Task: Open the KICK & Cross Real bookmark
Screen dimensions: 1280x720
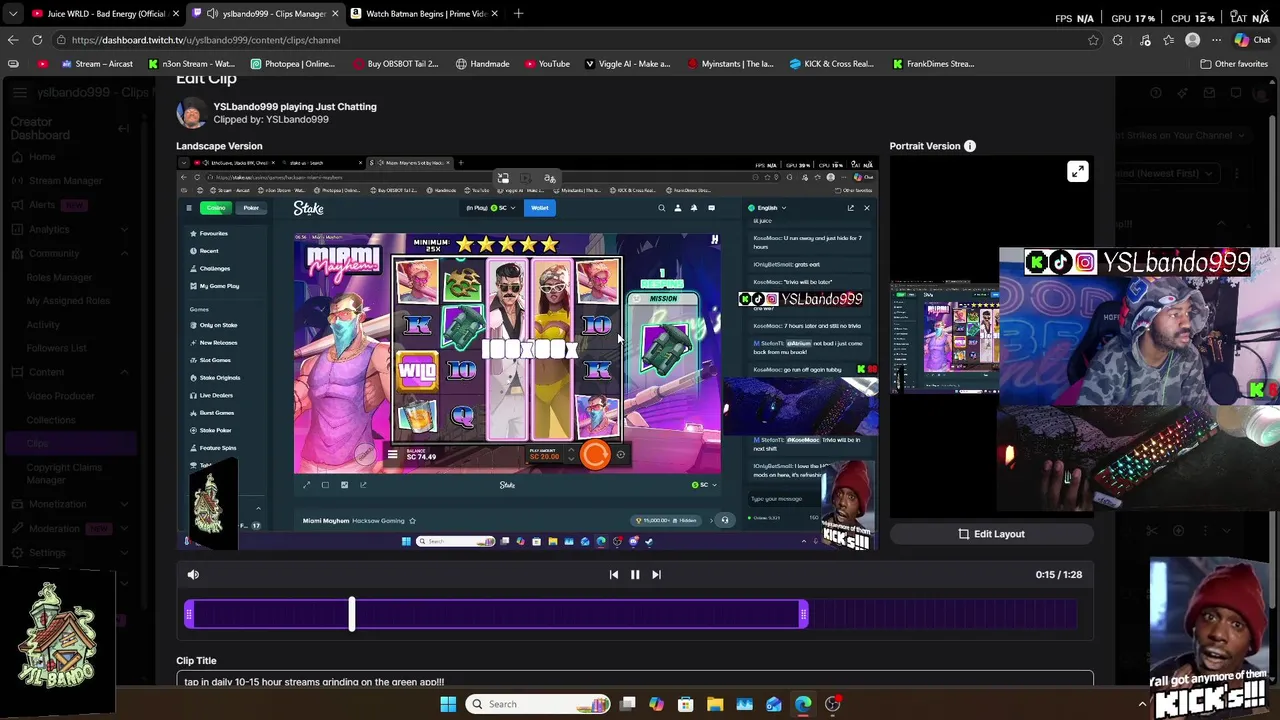Action: (832, 64)
